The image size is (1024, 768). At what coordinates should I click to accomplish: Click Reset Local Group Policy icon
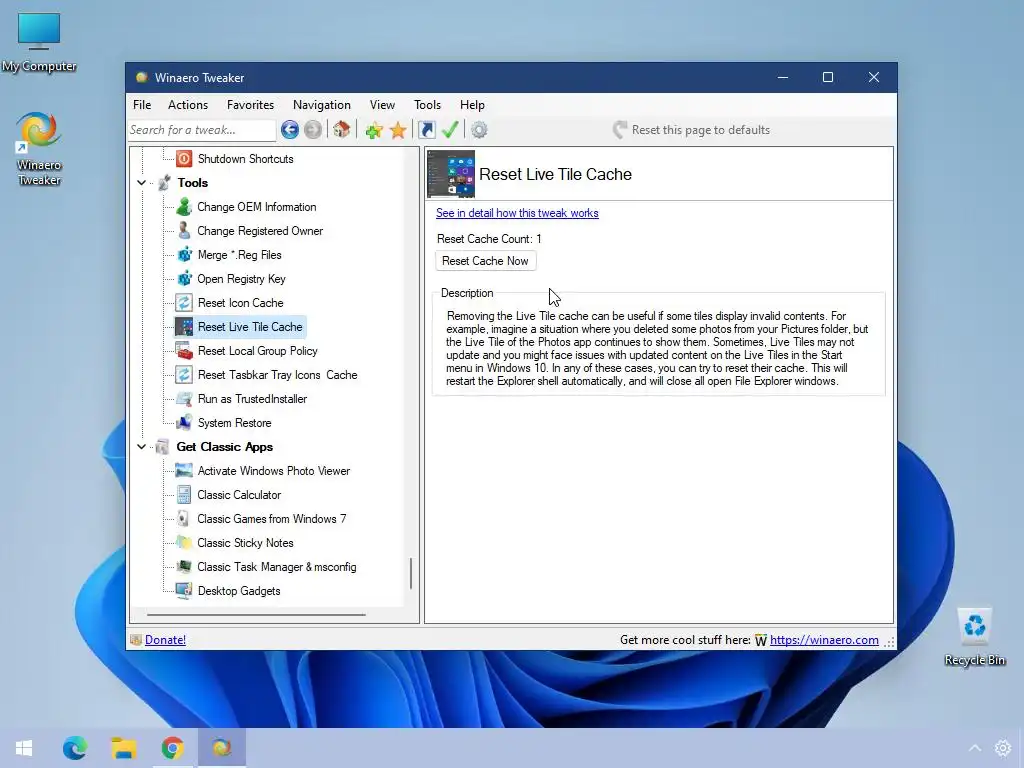[x=184, y=351]
